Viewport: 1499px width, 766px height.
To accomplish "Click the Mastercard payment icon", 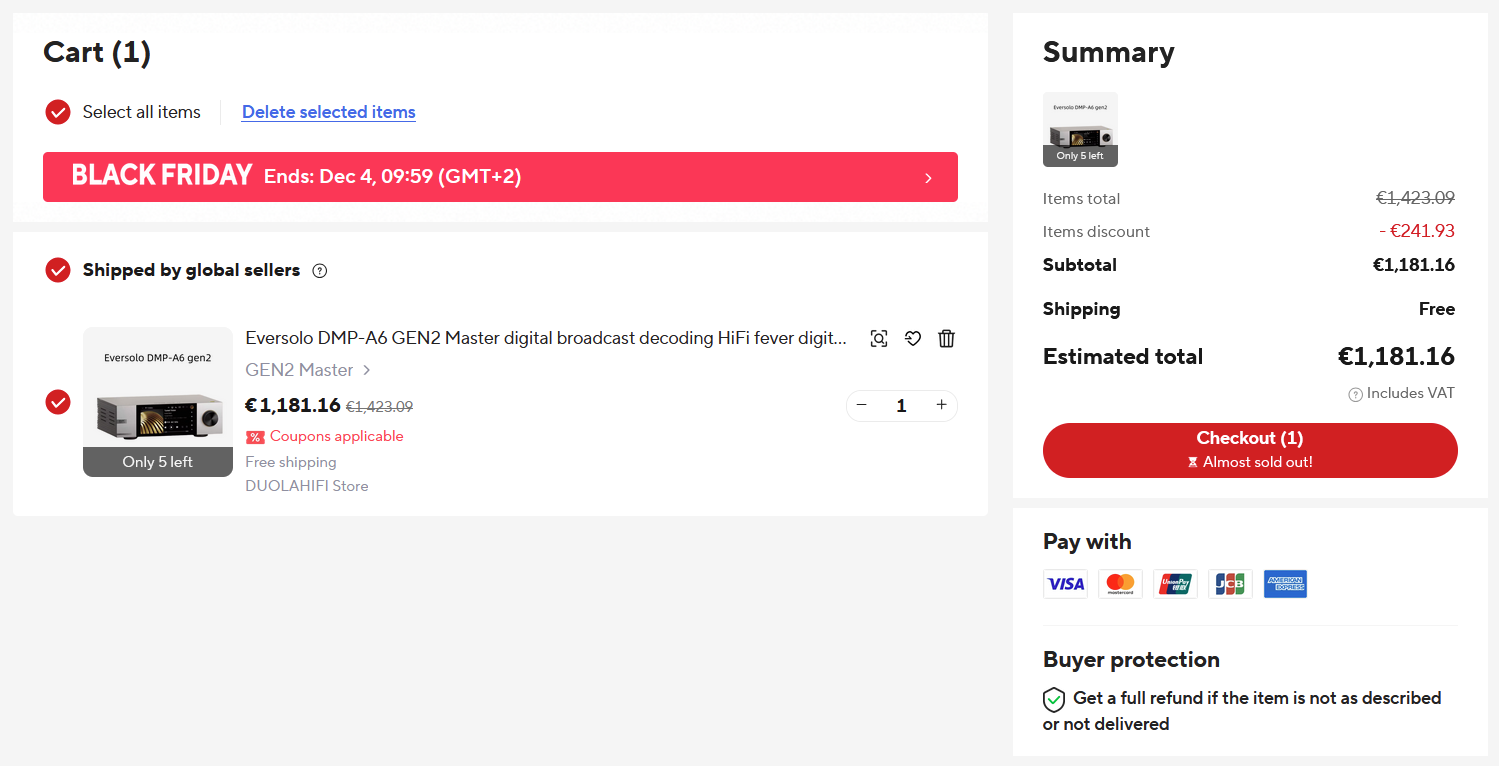I will click(x=1120, y=584).
